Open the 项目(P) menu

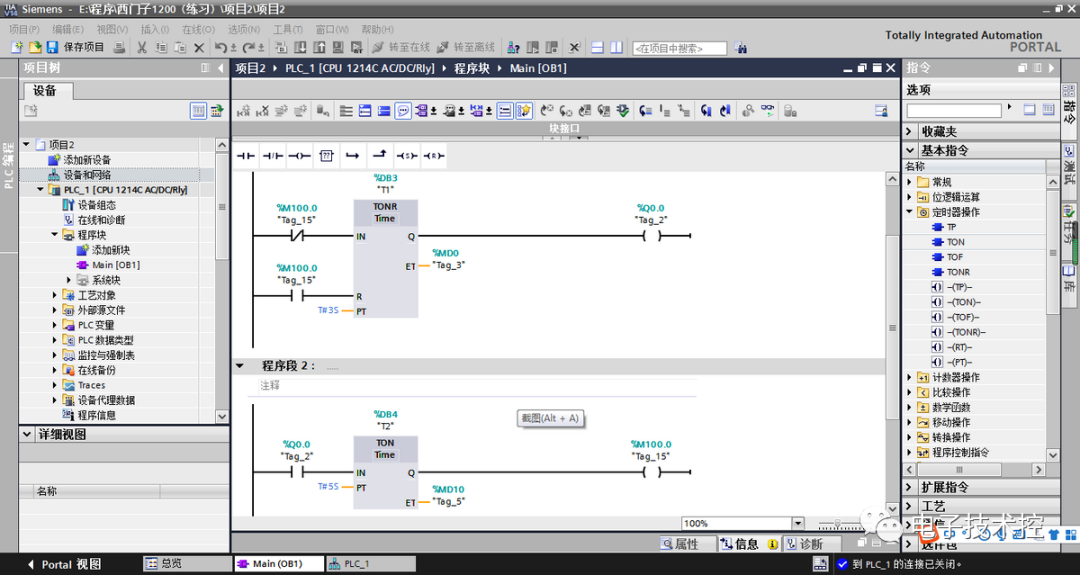(24, 29)
